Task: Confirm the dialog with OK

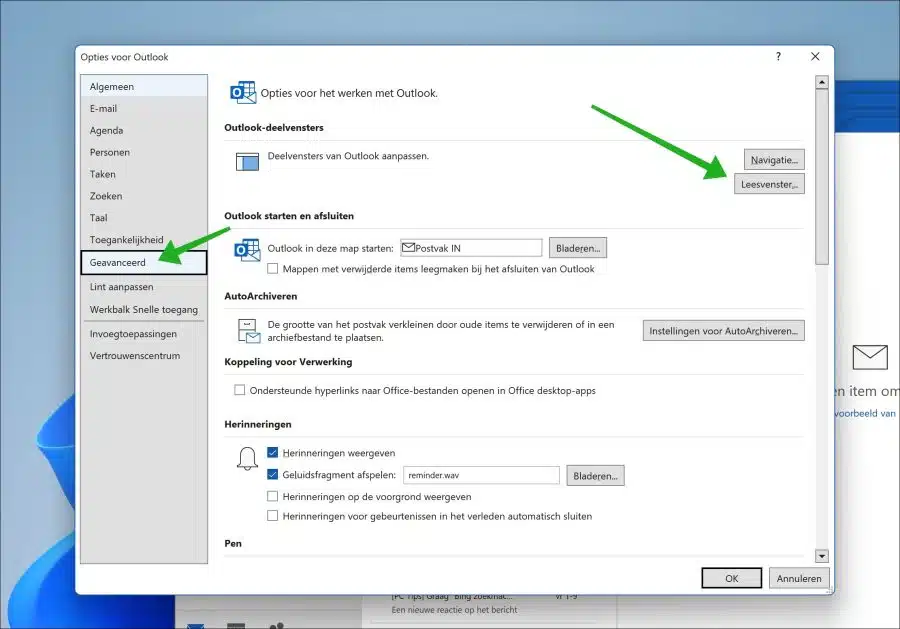Action: (x=732, y=578)
